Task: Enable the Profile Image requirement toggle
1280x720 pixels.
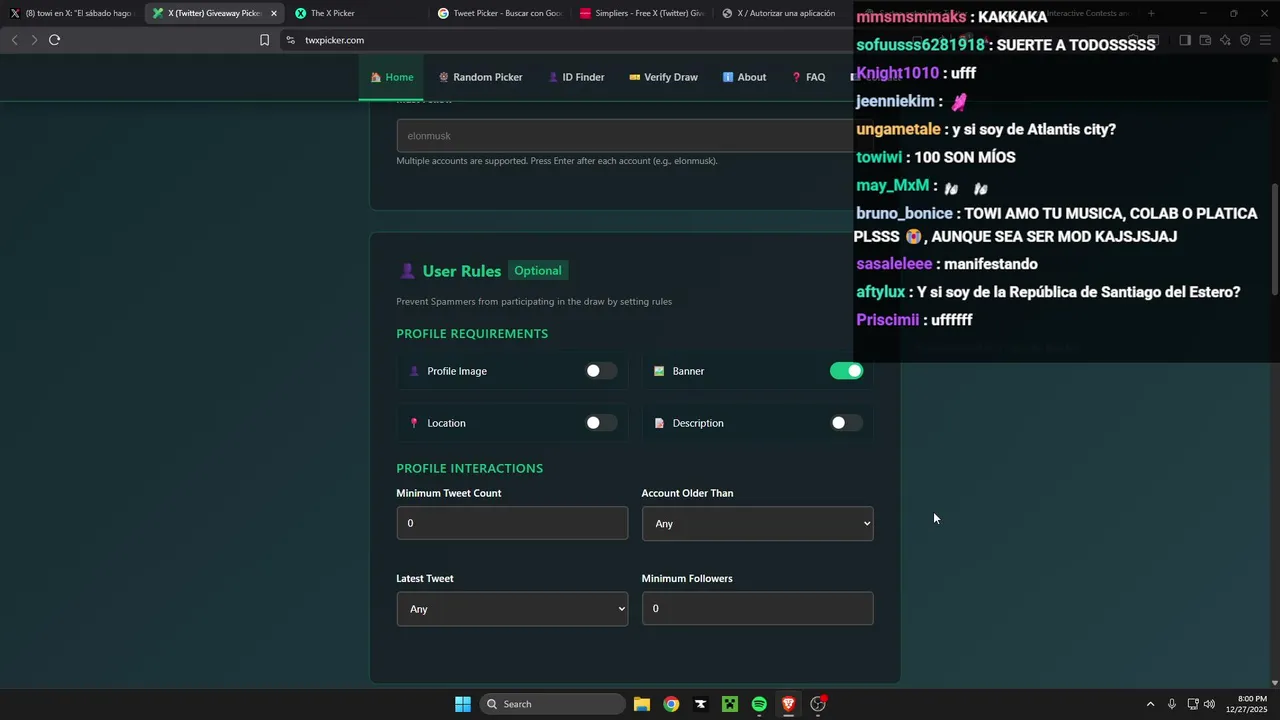Action: click(601, 371)
